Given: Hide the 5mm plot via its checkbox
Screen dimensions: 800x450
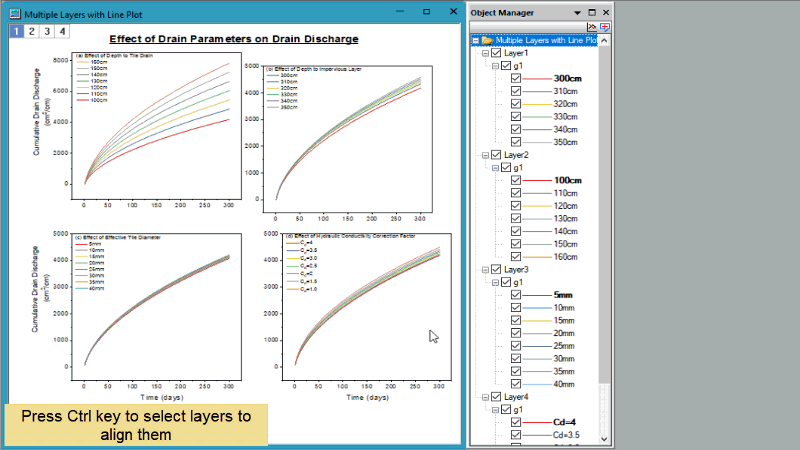Looking at the screenshot, I should pyautogui.click(x=516, y=295).
